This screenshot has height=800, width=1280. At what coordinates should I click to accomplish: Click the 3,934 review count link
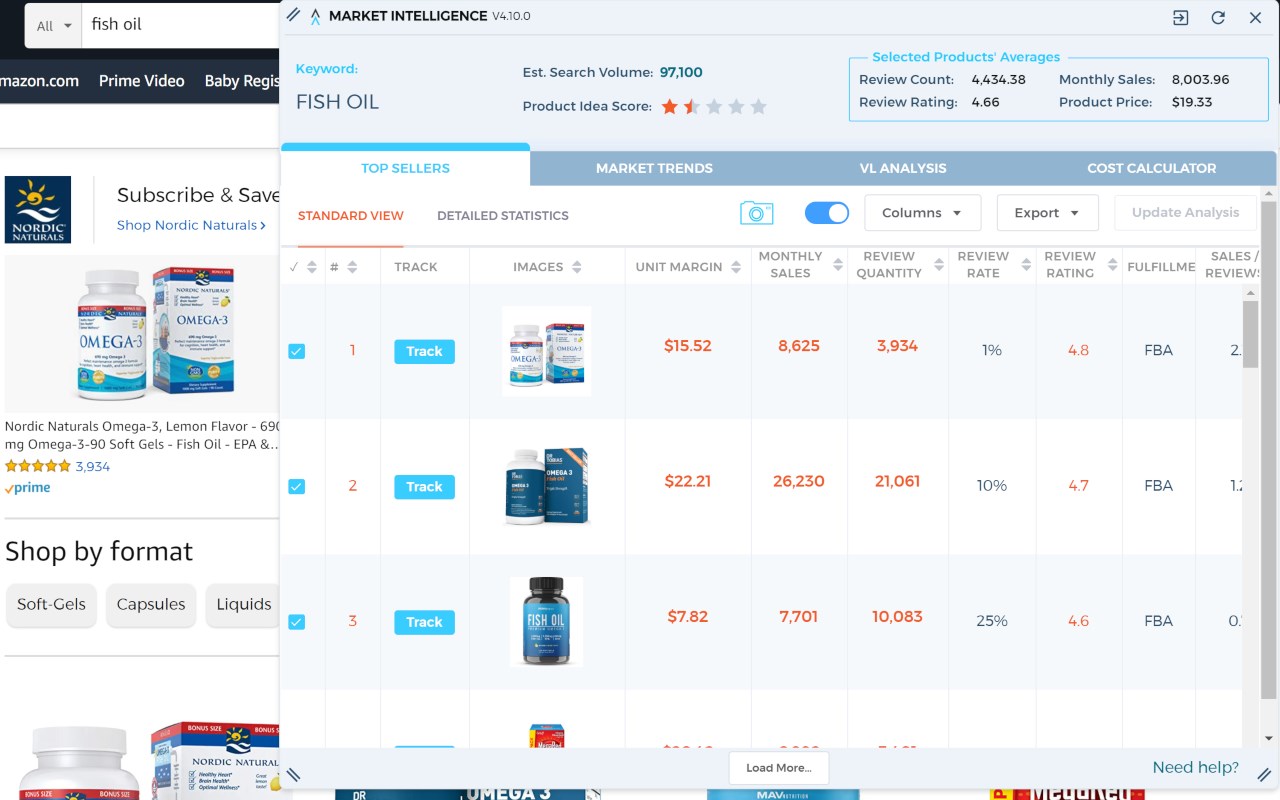point(93,466)
